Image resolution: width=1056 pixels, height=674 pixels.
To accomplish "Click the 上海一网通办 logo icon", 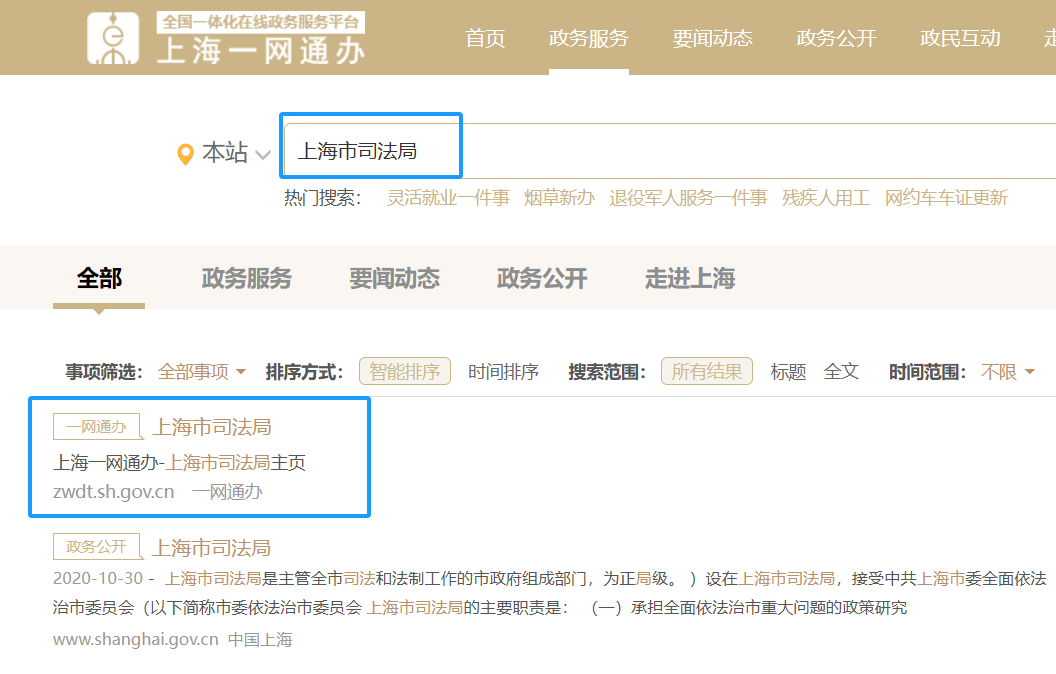I will click(x=113, y=39).
